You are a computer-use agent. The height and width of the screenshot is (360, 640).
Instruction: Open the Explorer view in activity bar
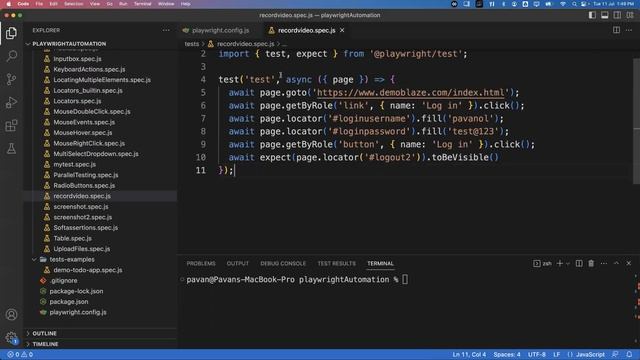point(11,33)
